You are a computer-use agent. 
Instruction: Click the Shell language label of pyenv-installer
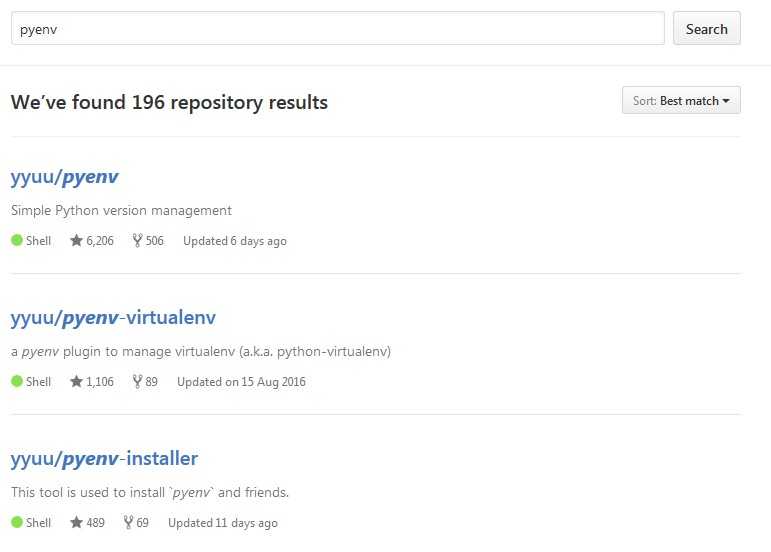point(38,523)
